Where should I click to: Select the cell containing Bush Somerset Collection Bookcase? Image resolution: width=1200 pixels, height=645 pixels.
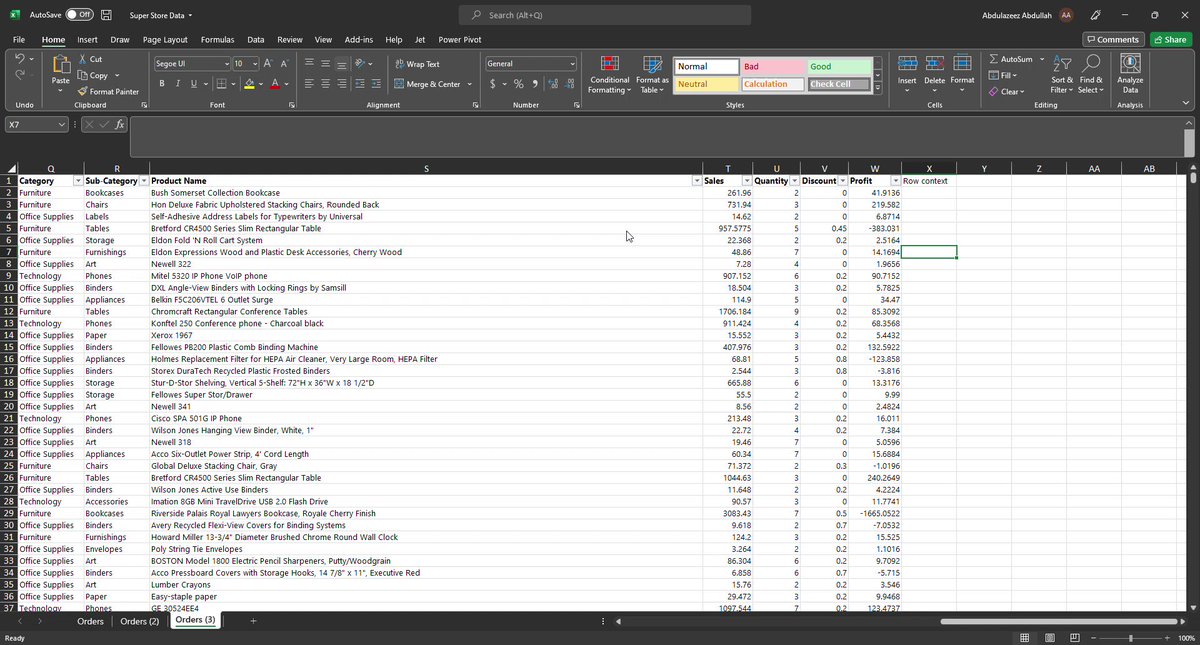pos(425,193)
